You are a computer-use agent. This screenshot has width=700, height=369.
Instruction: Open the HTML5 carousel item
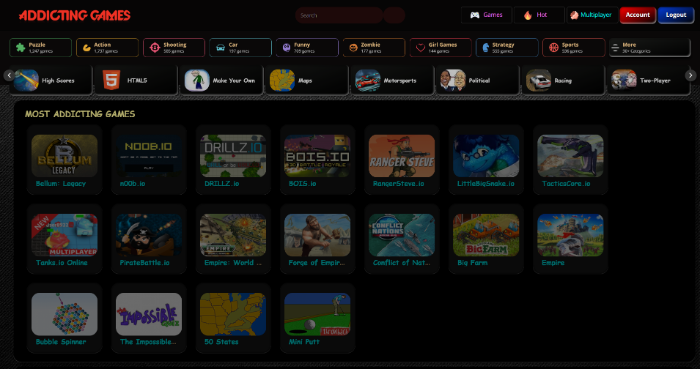[136, 80]
